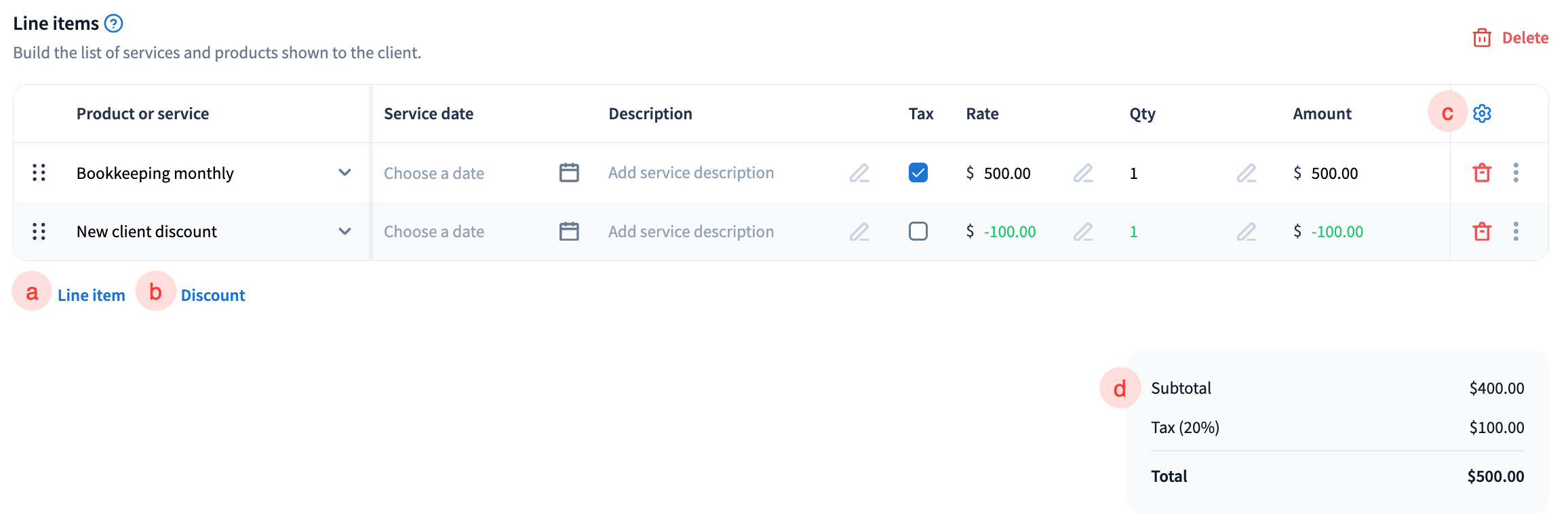The height and width of the screenshot is (530, 1568).
Task: Open more options for New client discount row
Action: tap(1516, 232)
